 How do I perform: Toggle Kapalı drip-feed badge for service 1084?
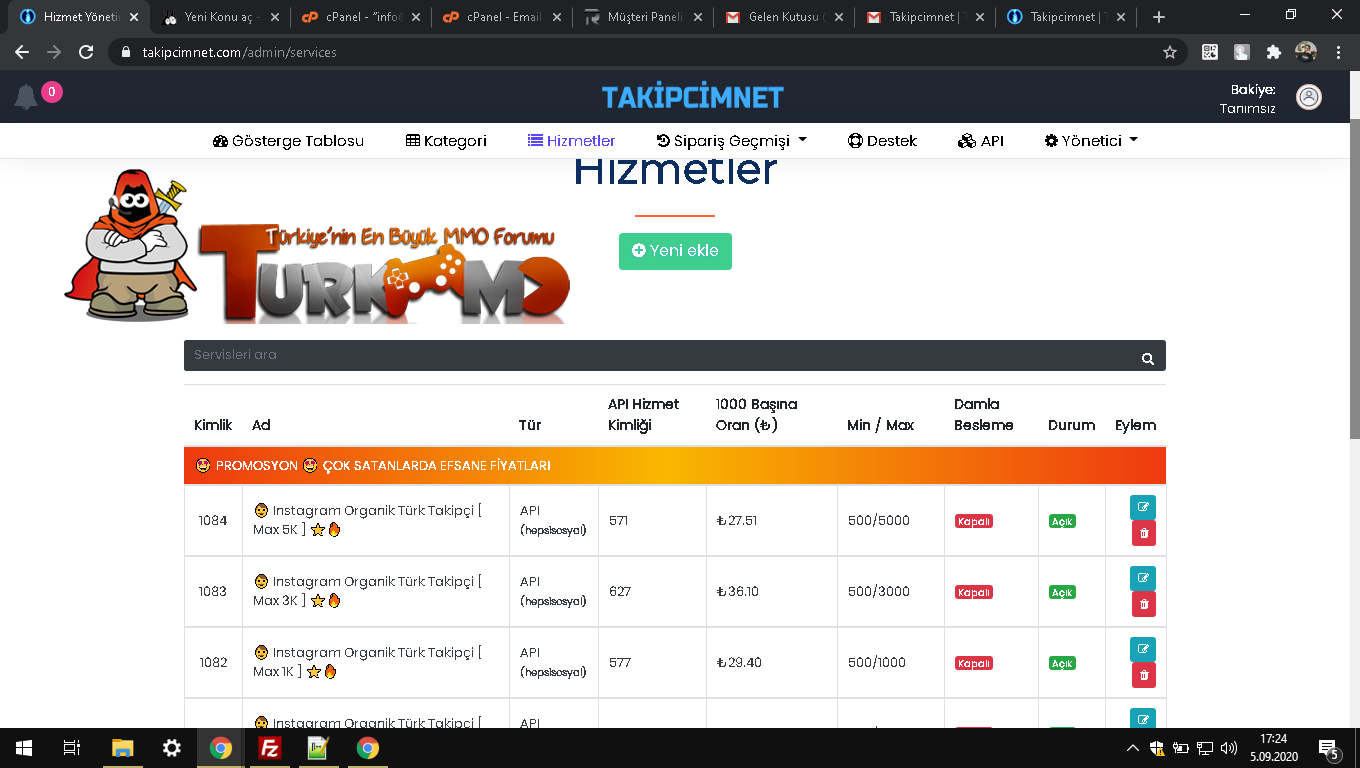(x=974, y=521)
